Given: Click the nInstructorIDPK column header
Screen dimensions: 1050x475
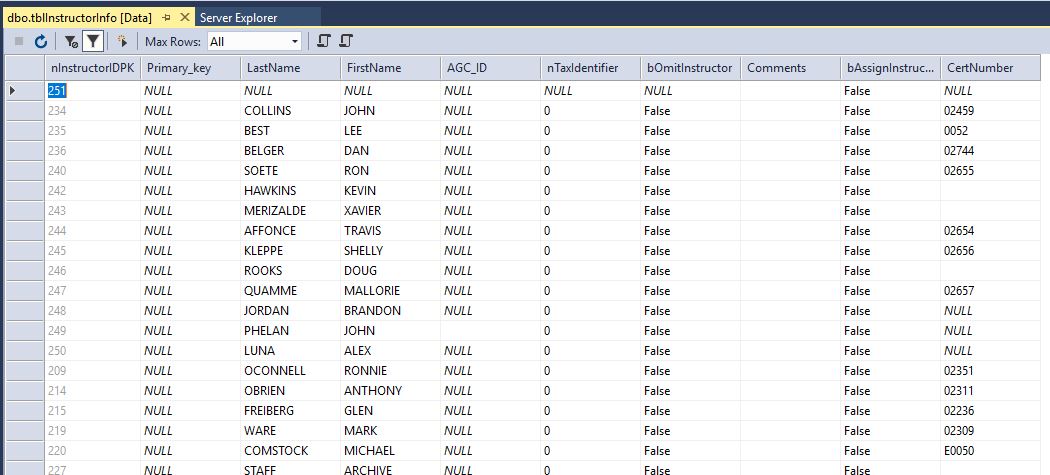Looking at the screenshot, I should 90,68.
